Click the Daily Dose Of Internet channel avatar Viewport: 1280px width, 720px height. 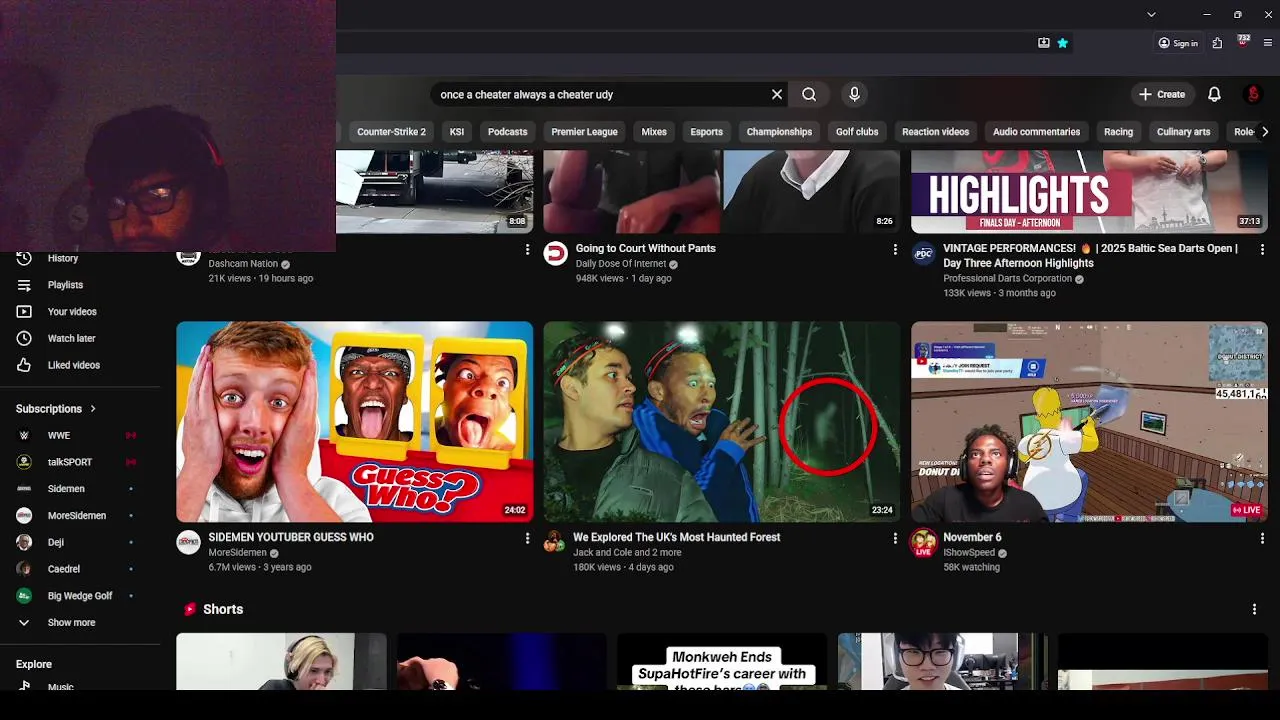(x=555, y=253)
